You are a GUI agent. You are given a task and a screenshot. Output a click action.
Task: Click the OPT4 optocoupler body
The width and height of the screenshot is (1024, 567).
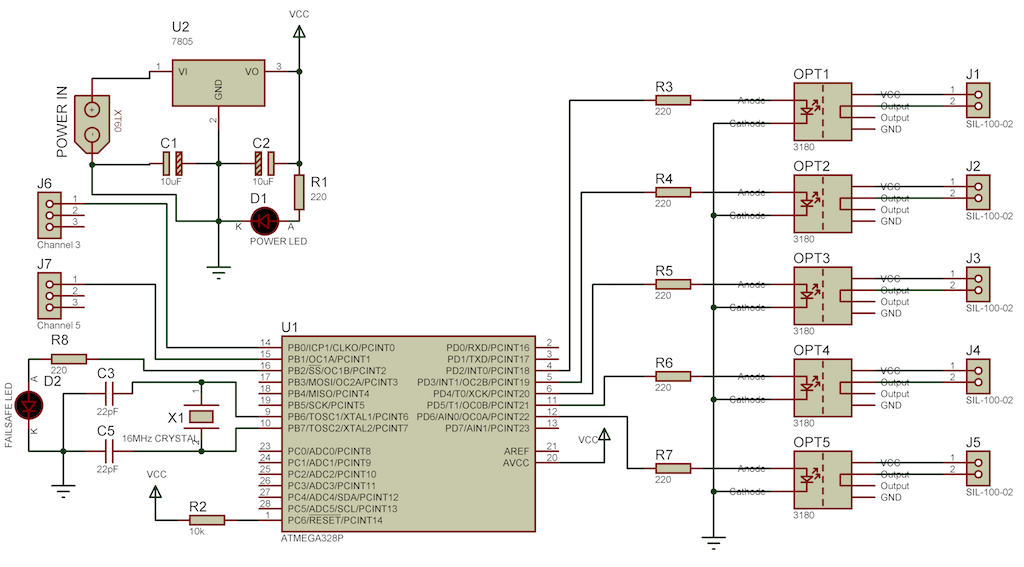coord(823,388)
